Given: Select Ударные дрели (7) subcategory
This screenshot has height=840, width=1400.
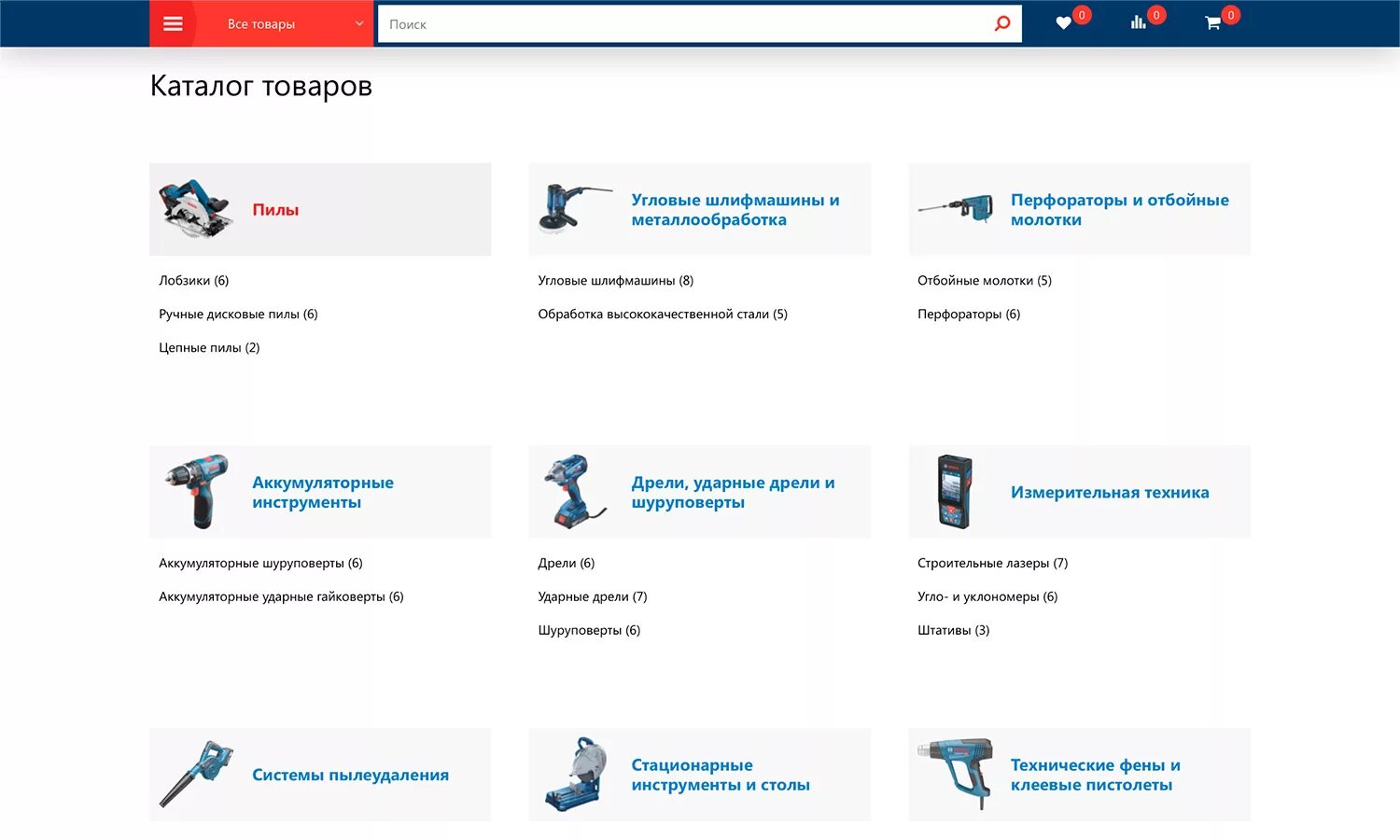Looking at the screenshot, I should point(593,596).
